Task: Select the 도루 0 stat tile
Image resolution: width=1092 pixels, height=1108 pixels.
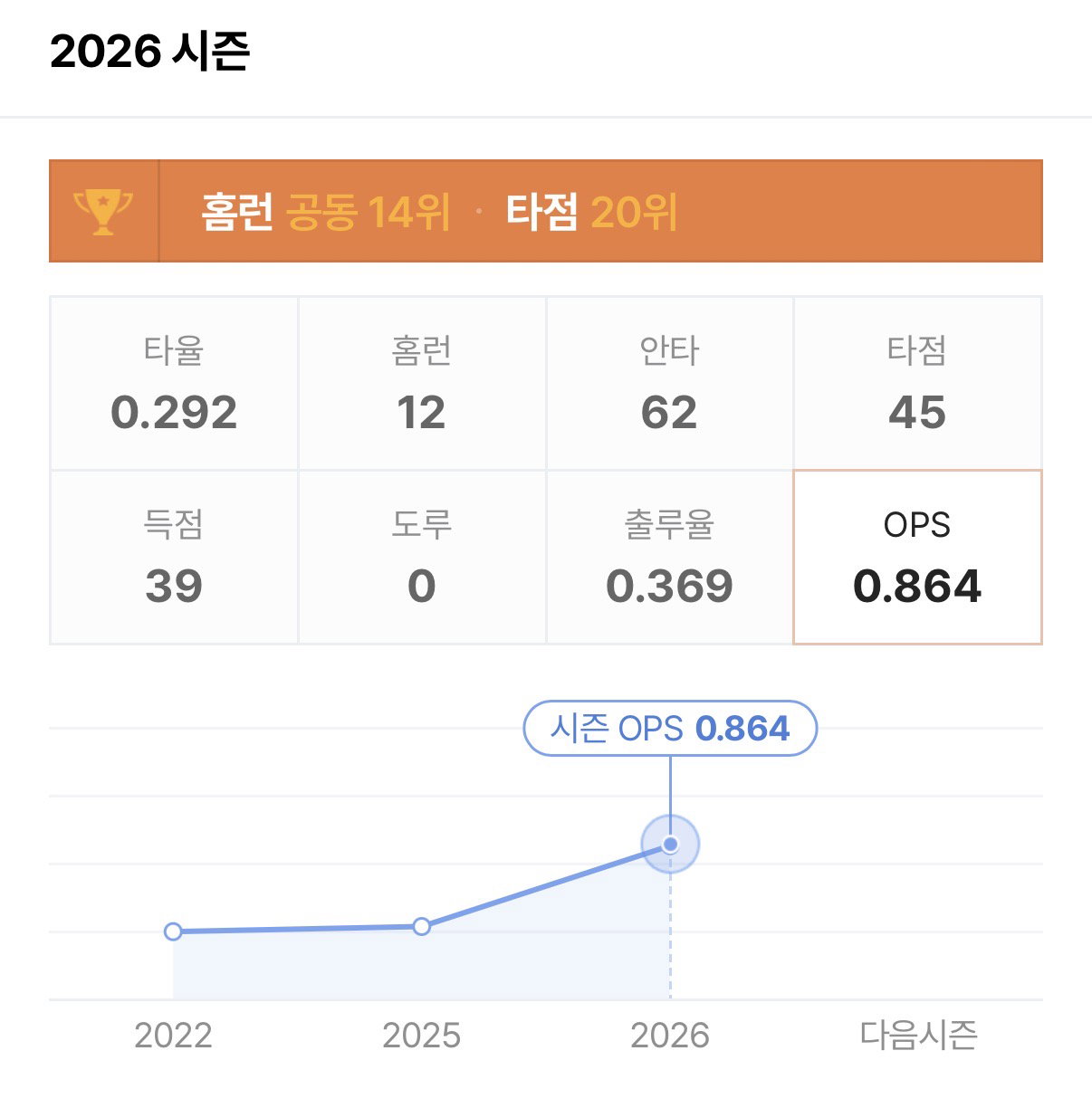Action: point(422,557)
